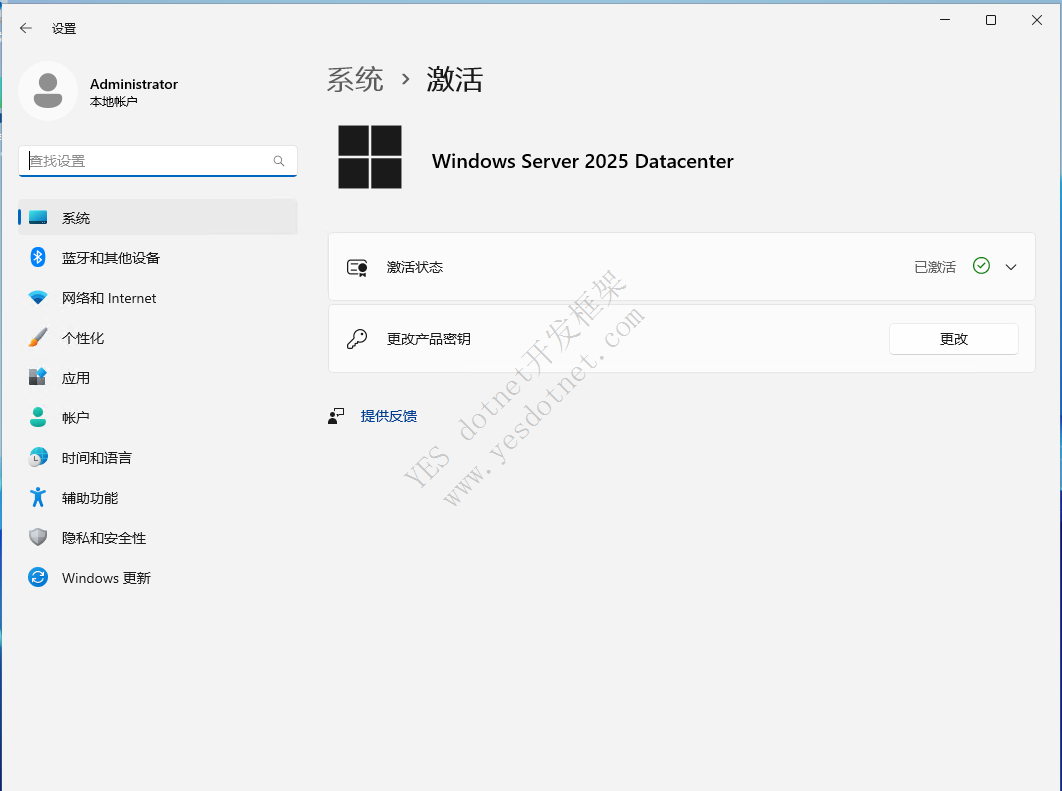
Task: Click the search magnifier icon
Action: pyautogui.click(x=279, y=161)
